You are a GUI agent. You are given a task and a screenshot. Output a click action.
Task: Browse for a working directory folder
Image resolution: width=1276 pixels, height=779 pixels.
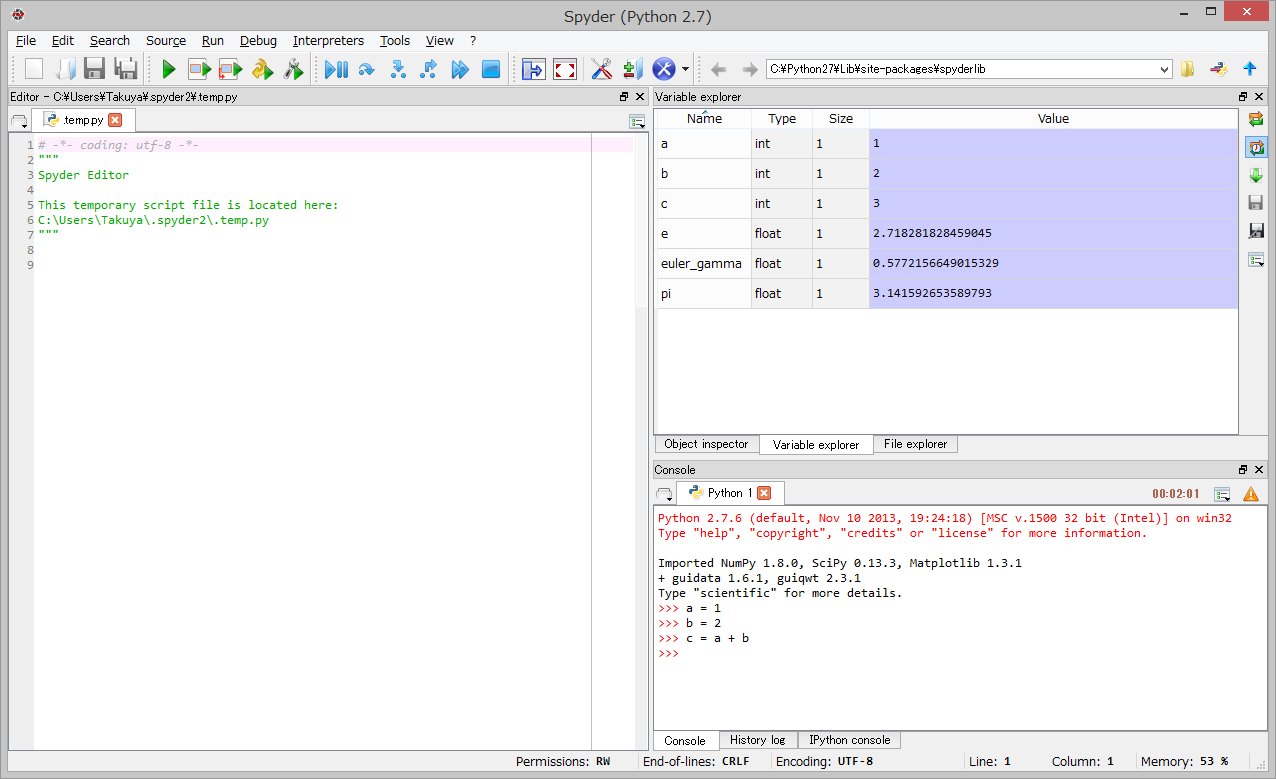click(x=1188, y=69)
